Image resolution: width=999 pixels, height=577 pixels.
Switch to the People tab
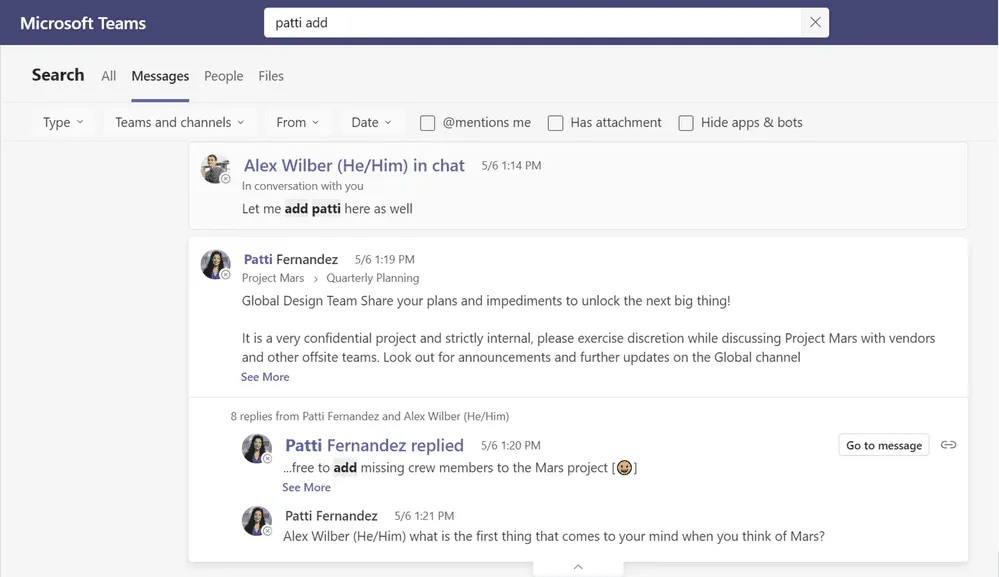tap(223, 76)
